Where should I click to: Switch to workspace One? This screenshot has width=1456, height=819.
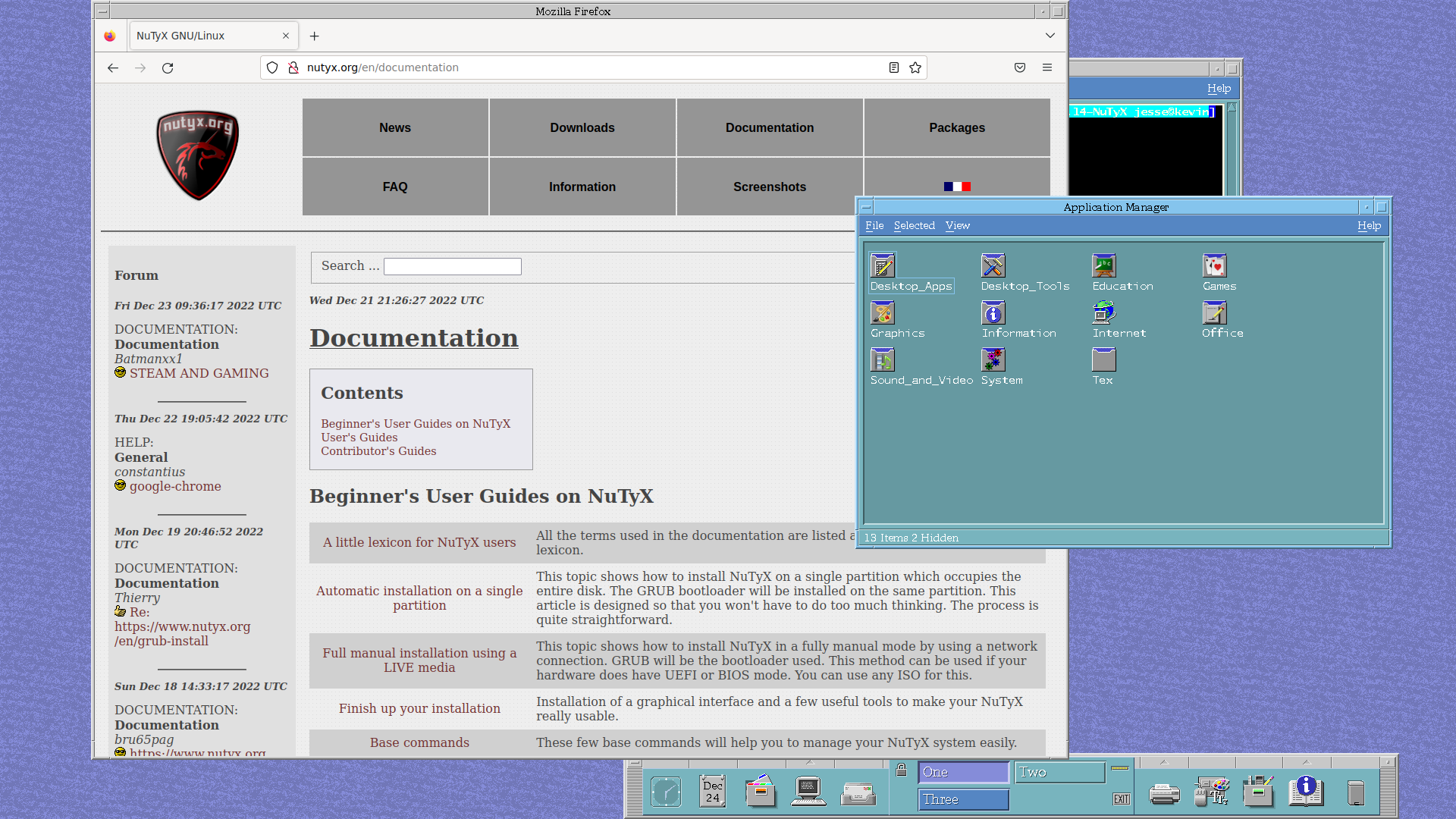964,772
